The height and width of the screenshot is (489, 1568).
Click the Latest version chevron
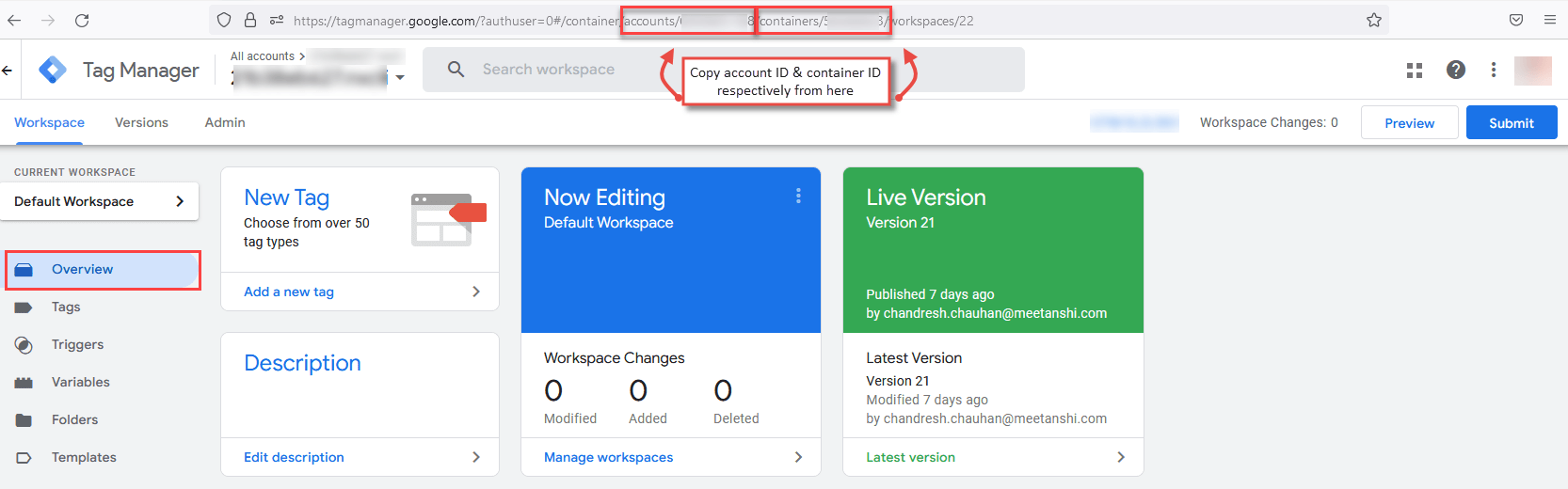pyautogui.click(x=1121, y=457)
